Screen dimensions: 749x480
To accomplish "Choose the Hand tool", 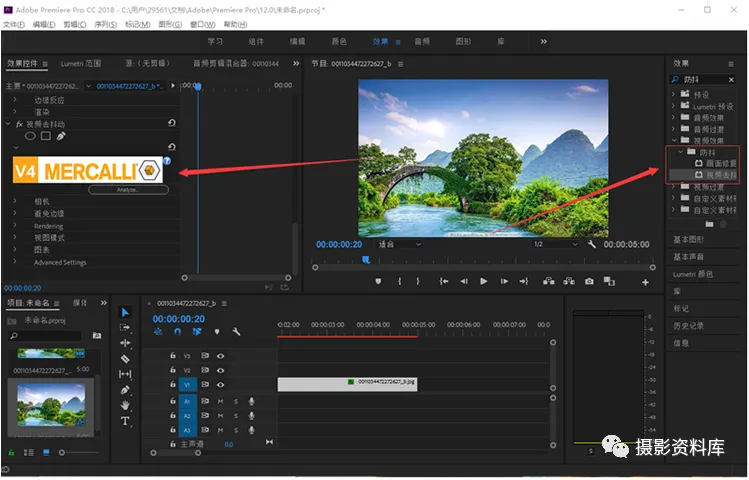I will 125,405.
